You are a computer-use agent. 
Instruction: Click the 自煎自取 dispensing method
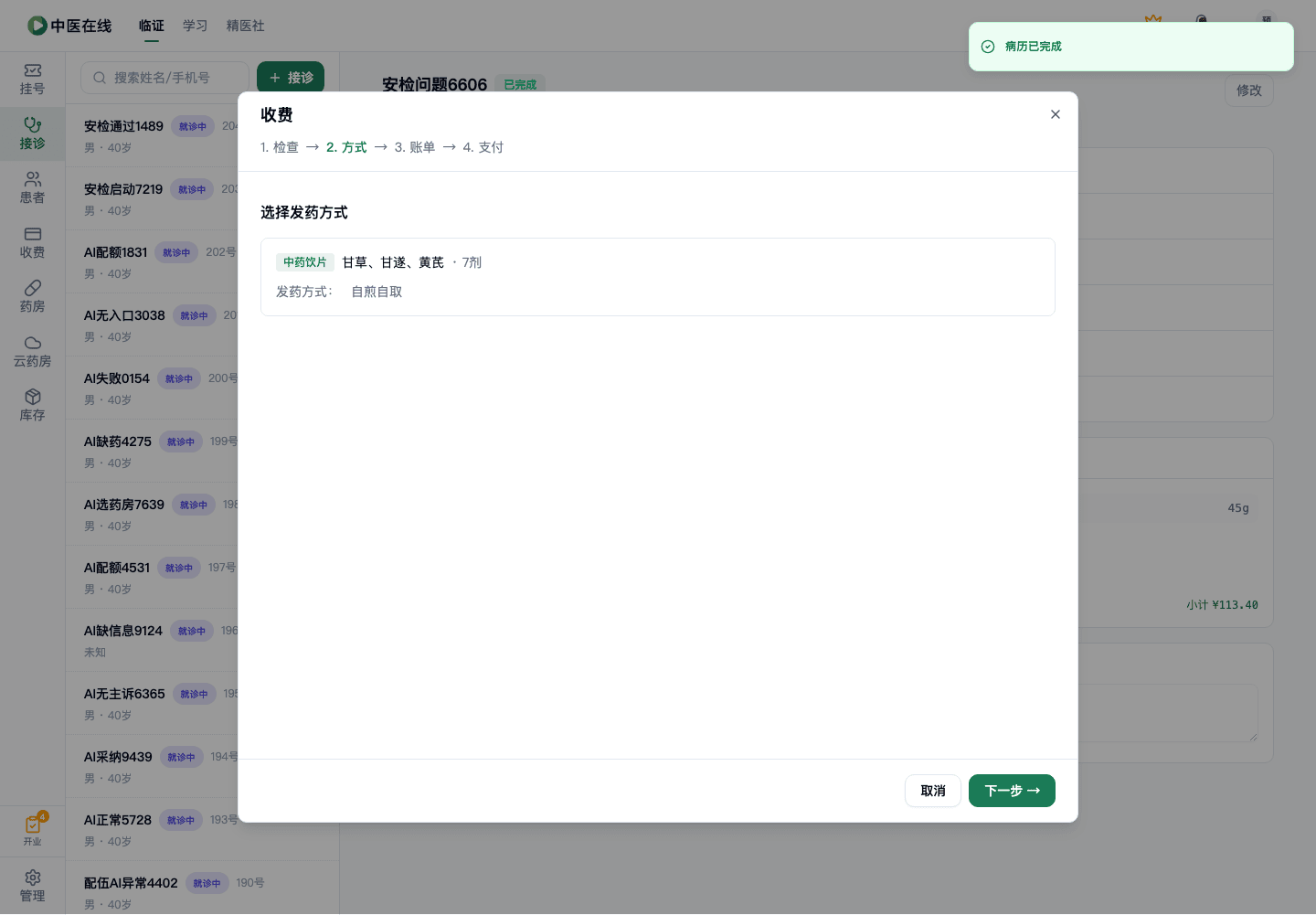click(377, 292)
